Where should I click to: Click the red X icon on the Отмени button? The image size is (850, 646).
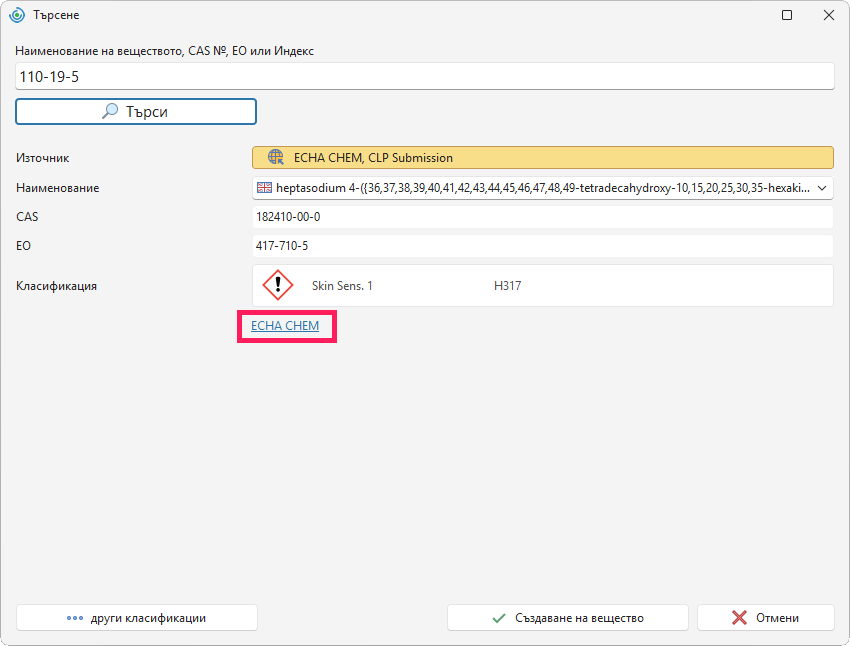coord(739,618)
